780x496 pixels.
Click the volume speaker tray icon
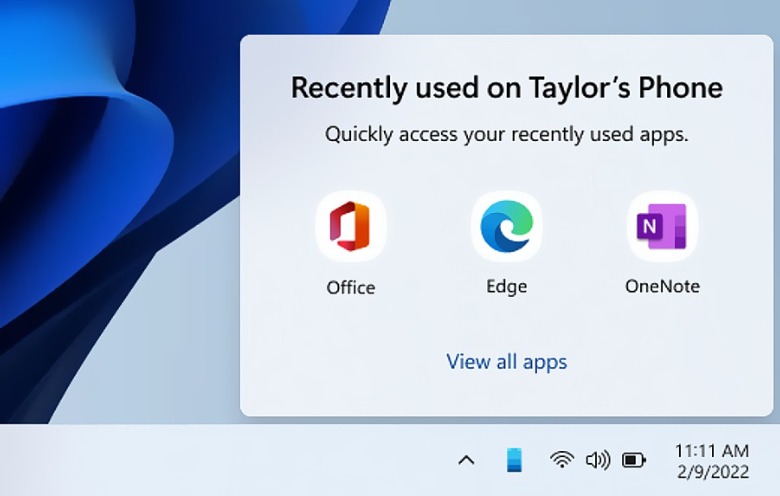tap(597, 460)
